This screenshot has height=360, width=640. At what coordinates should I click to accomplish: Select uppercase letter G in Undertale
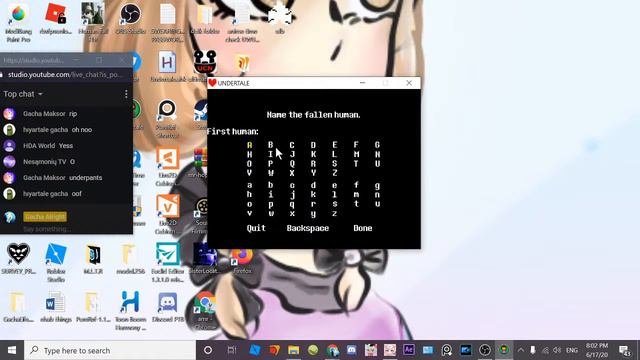point(378,145)
